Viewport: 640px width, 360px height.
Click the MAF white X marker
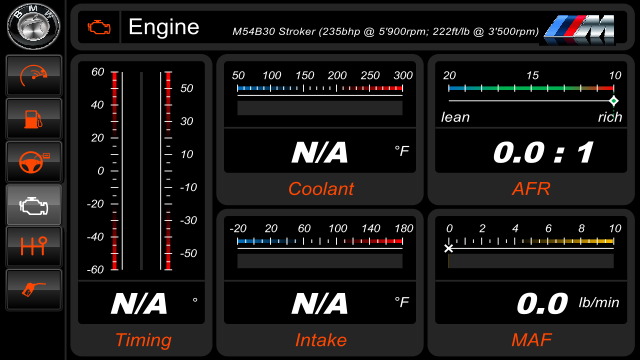[x=449, y=248]
